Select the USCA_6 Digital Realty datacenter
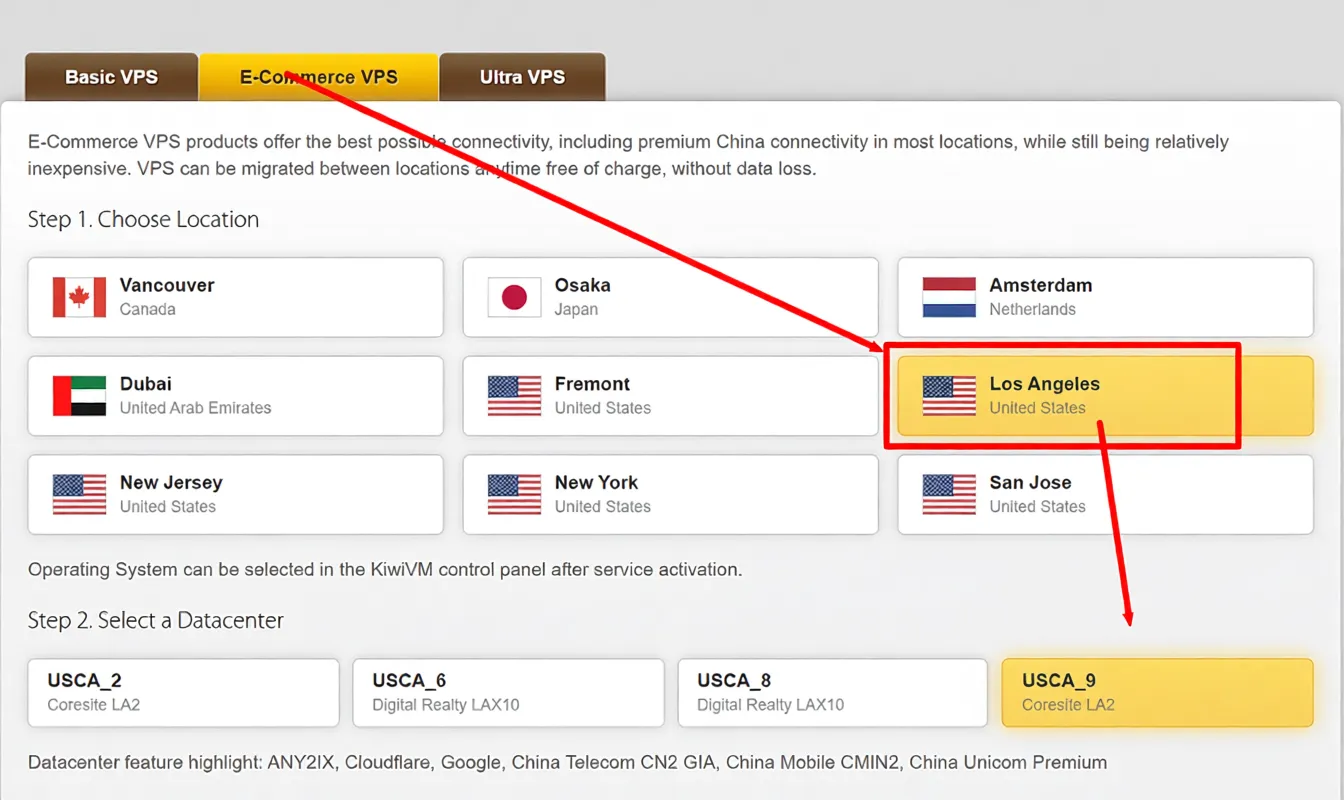This screenshot has width=1344, height=800. pos(508,692)
